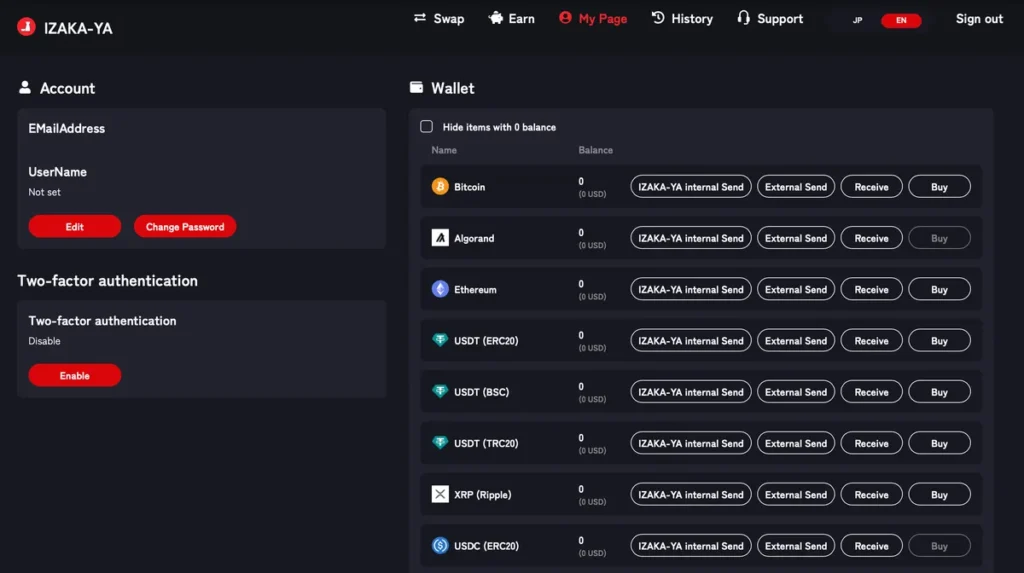Screen dimensions: 1024x573
Task: Click Sign out link
Action: 979,19
